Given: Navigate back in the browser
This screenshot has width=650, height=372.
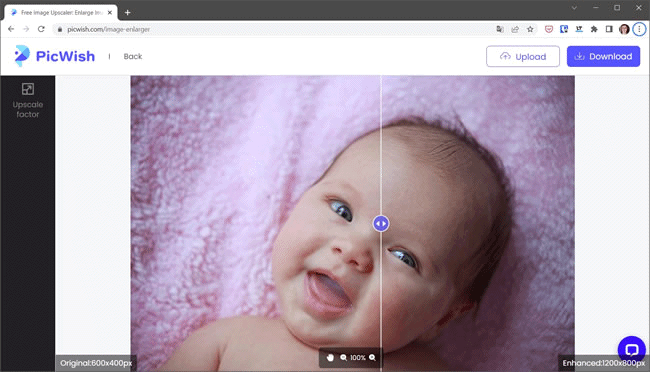Looking at the screenshot, I should click(x=11, y=29).
